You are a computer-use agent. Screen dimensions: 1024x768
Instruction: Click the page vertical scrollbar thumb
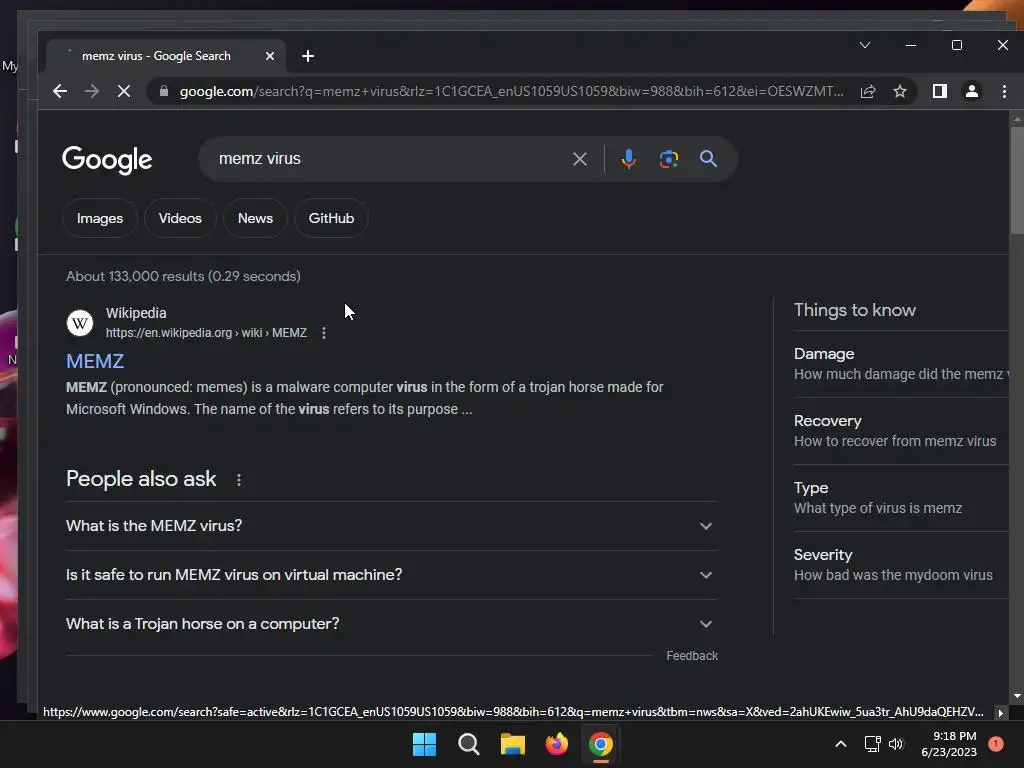pyautogui.click(x=1017, y=180)
